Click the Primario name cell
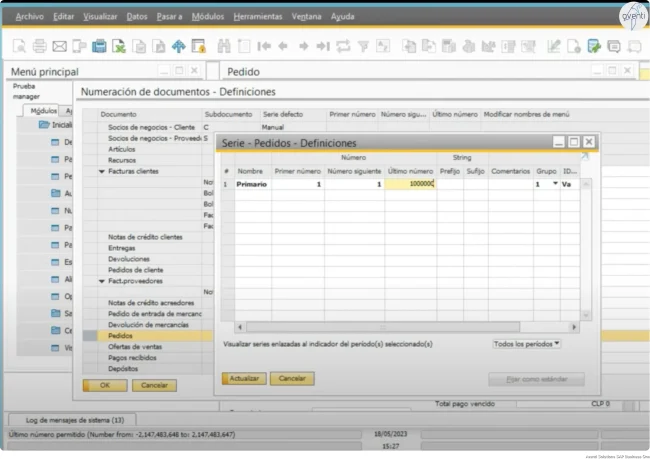 (x=252, y=184)
